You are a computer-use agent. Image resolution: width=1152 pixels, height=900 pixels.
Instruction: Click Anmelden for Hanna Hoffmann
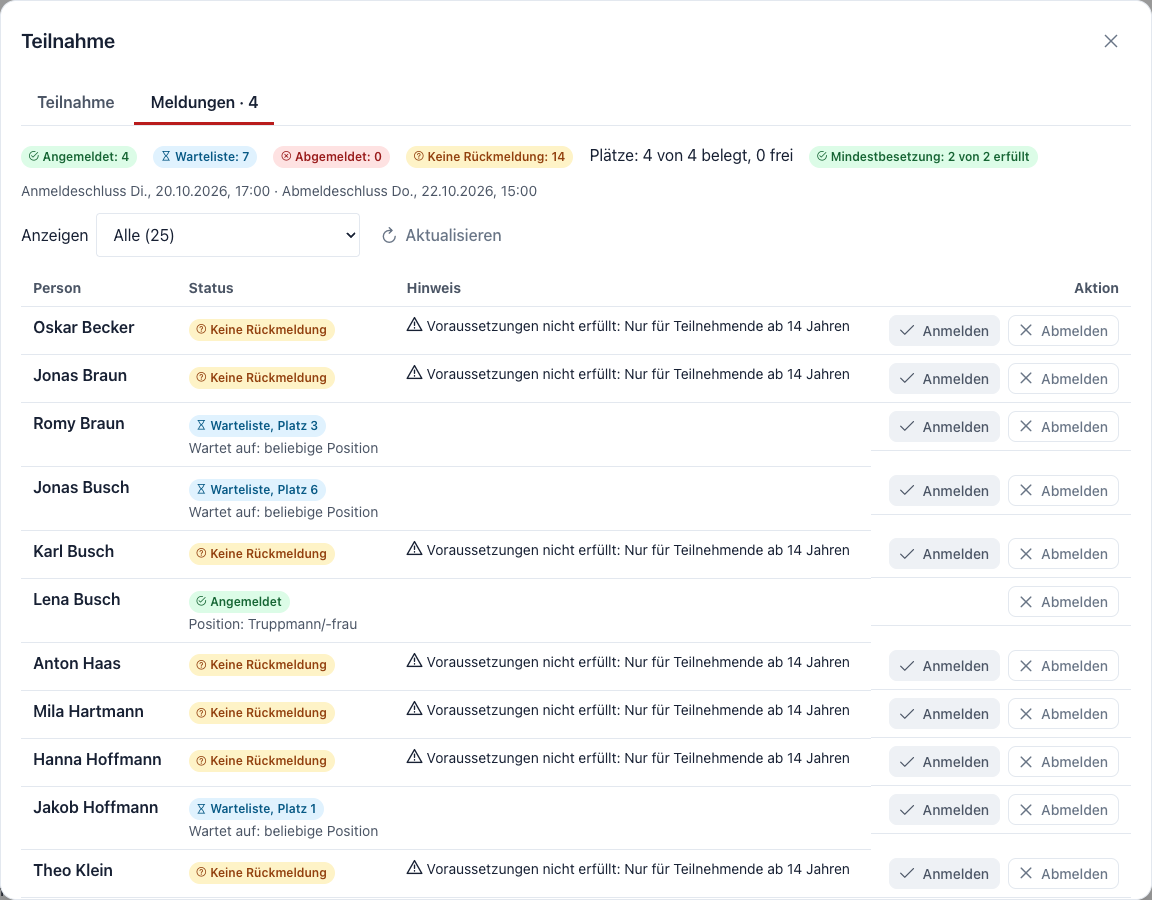coord(944,762)
